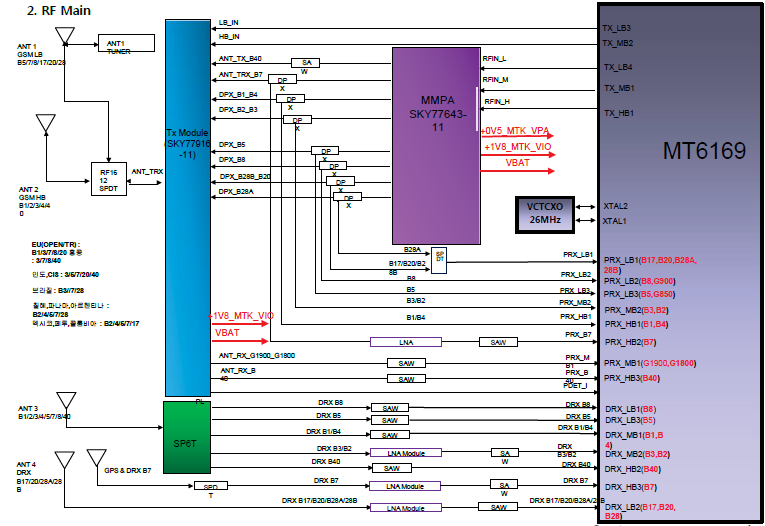Click the TX_MB2 pin label
This screenshot has width=765, height=526.
[618, 43]
